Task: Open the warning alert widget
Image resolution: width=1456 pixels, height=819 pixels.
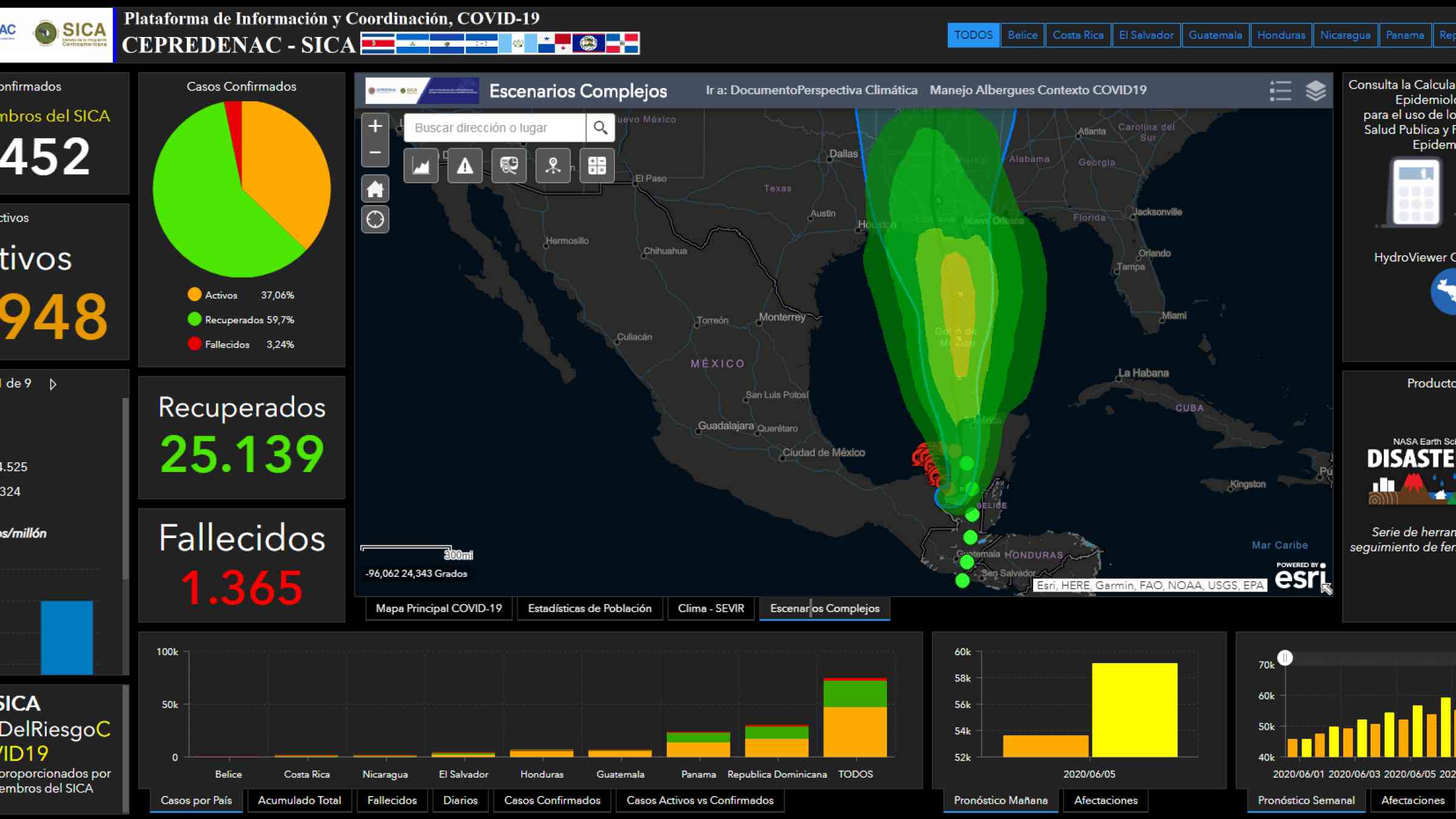Action: [x=465, y=166]
